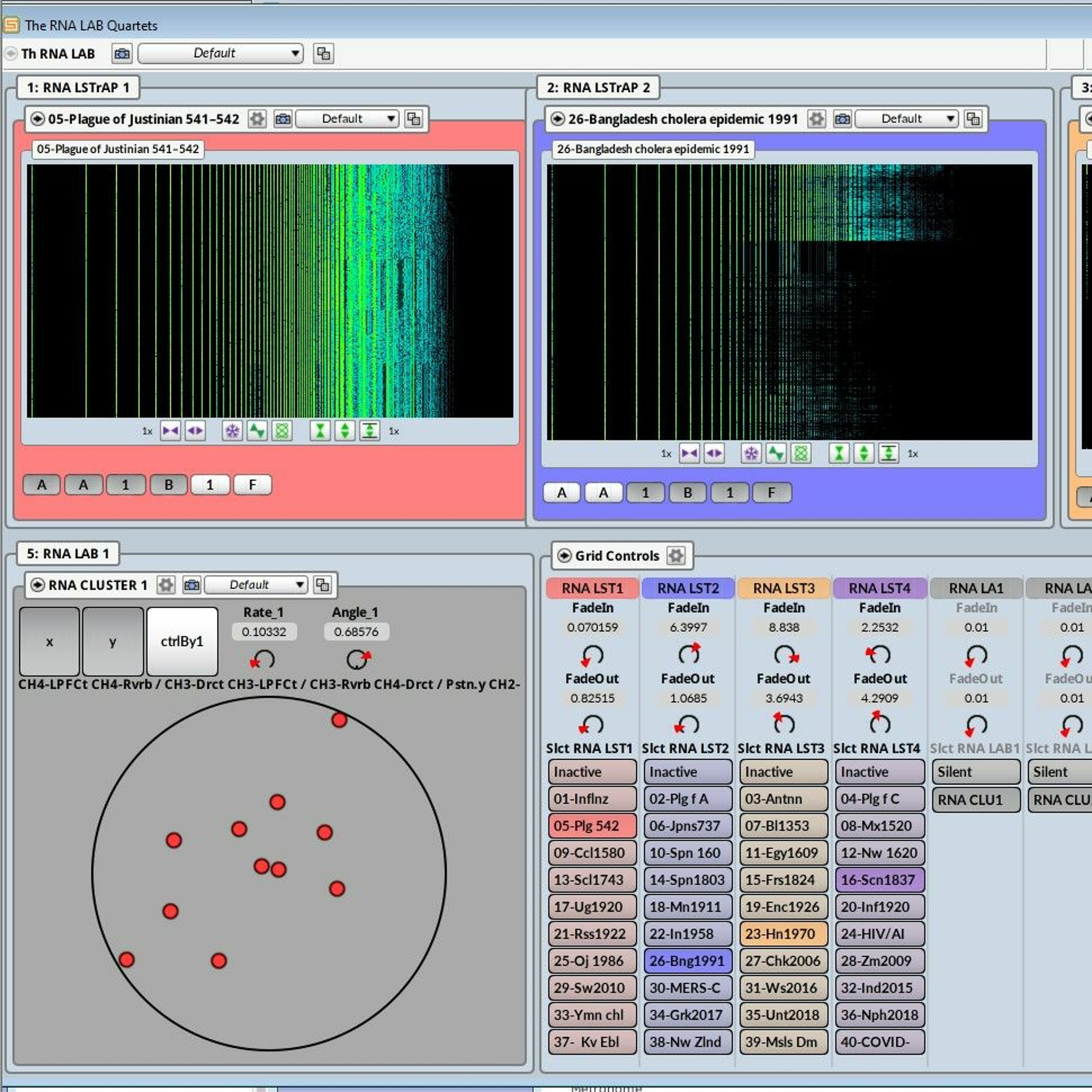Image resolution: width=1092 pixels, height=1092 pixels.
Task: Select RNA LST3 column header
Action: click(x=784, y=588)
